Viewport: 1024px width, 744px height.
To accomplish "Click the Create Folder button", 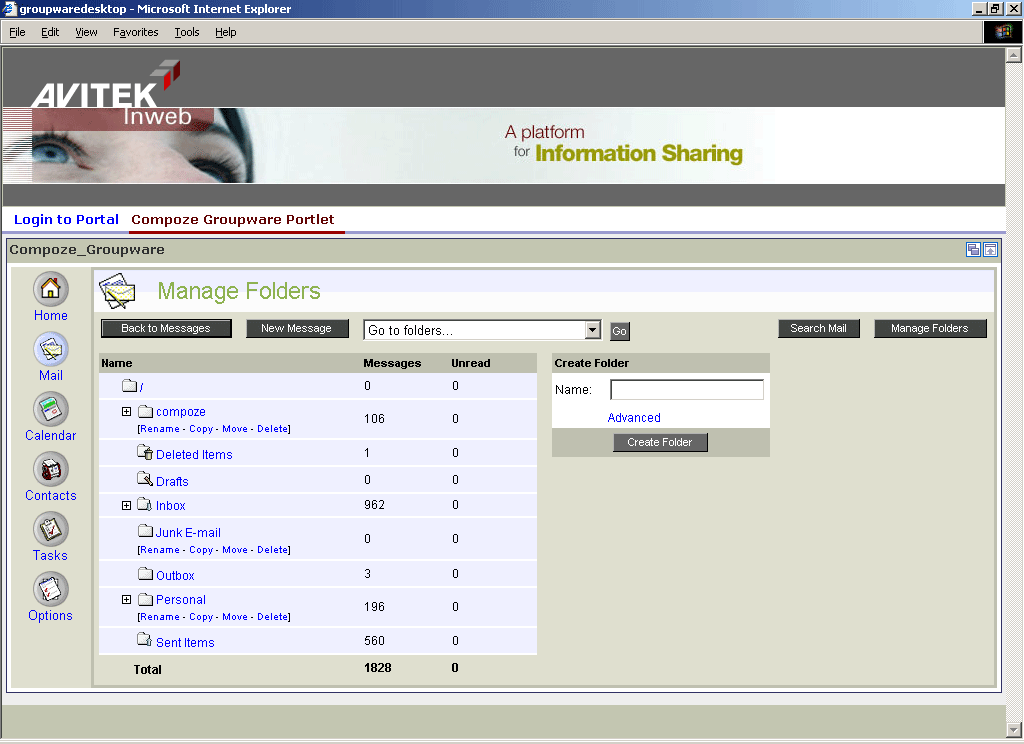I will 660,442.
